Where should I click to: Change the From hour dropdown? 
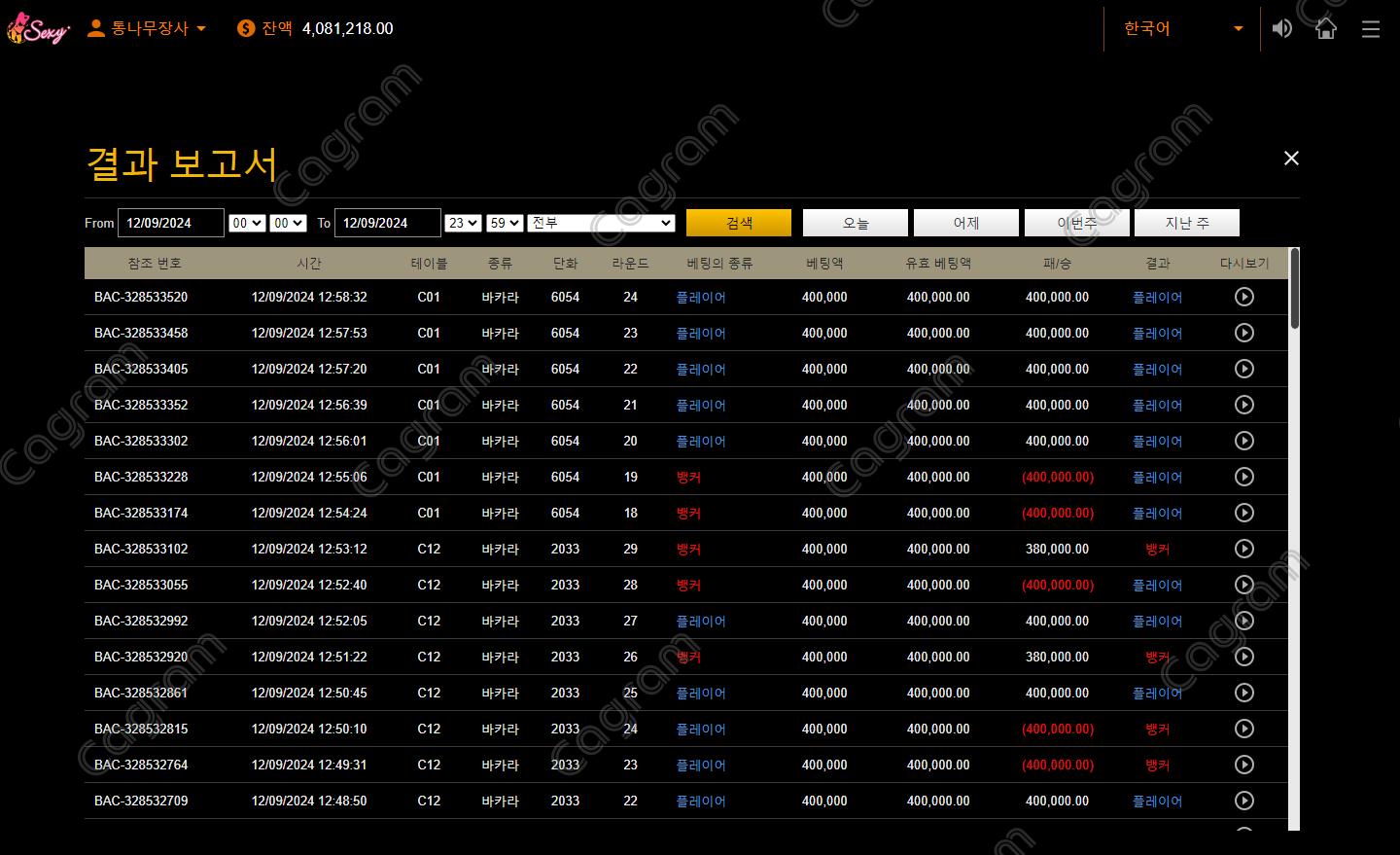coord(247,223)
